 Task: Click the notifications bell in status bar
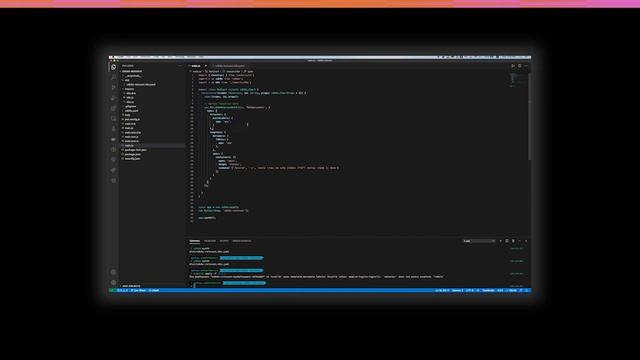[x=527, y=290]
